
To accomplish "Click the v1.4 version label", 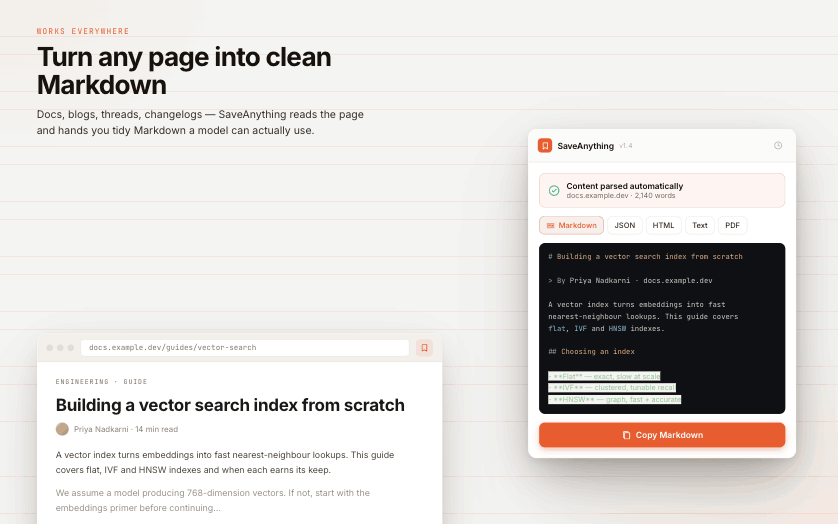I will click(x=626, y=145).
